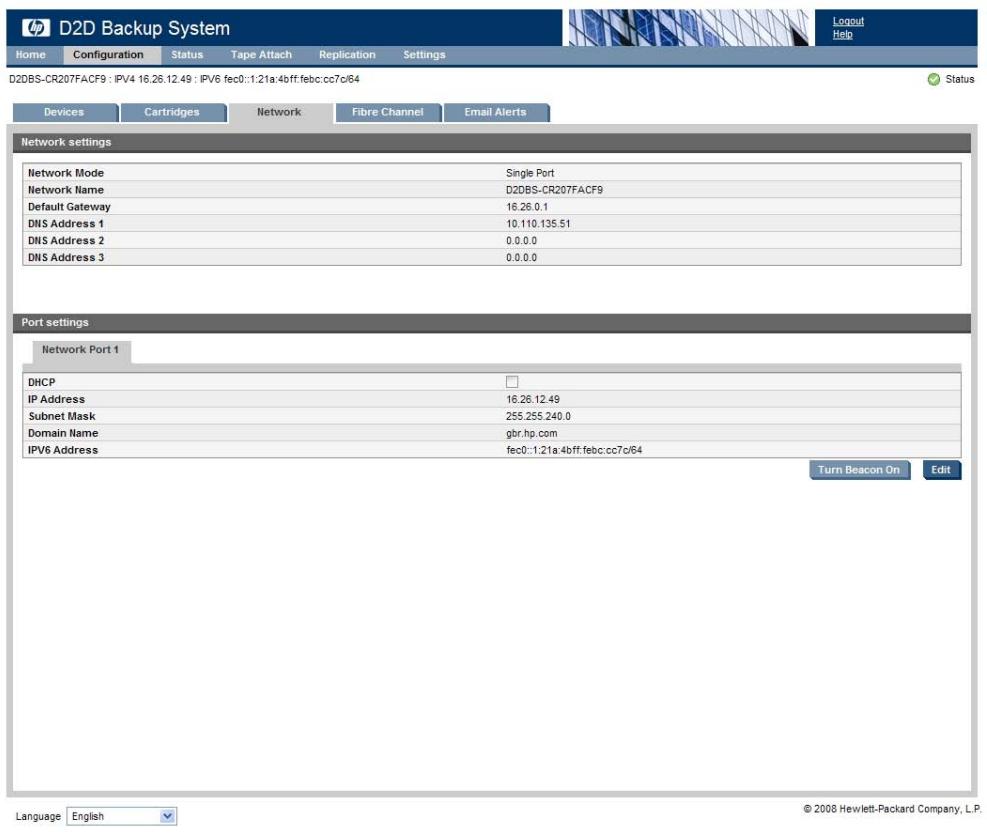Switch to the Devices tab
This screenshot has width=987, height=834.
click(x=65, y=112)
